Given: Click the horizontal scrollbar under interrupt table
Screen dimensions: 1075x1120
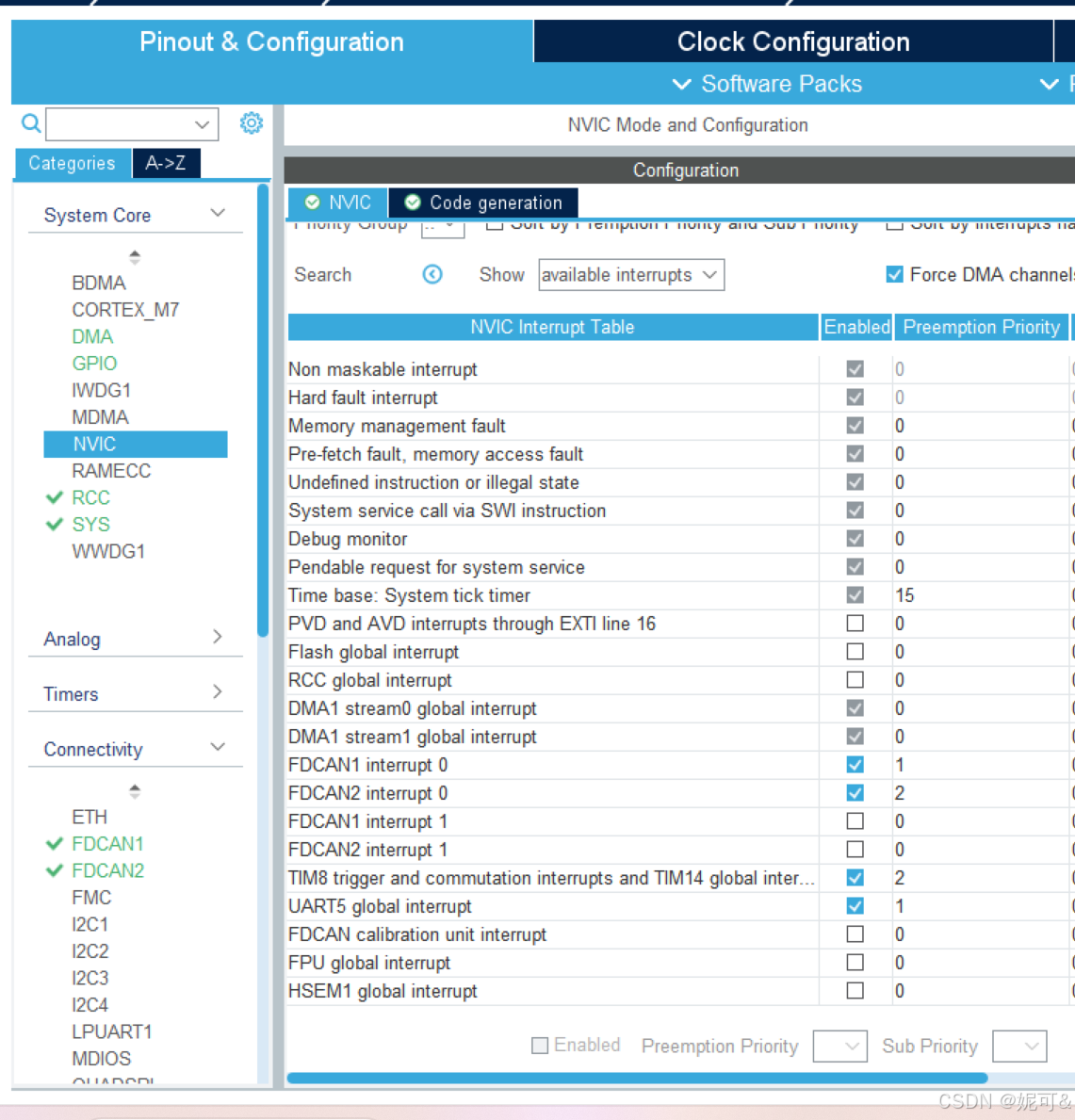Looking at the screenshot, I should pyautogui.click(x=636, y=1078).
